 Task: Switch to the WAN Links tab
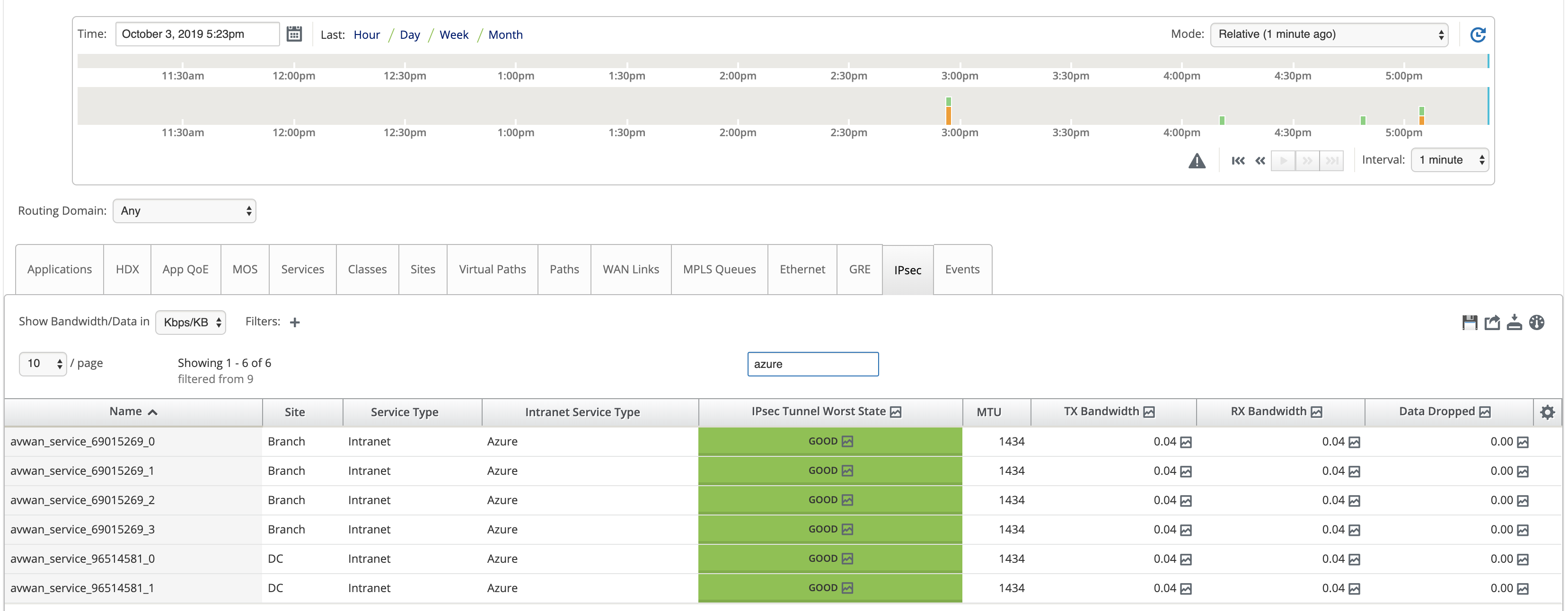(631, 270)
